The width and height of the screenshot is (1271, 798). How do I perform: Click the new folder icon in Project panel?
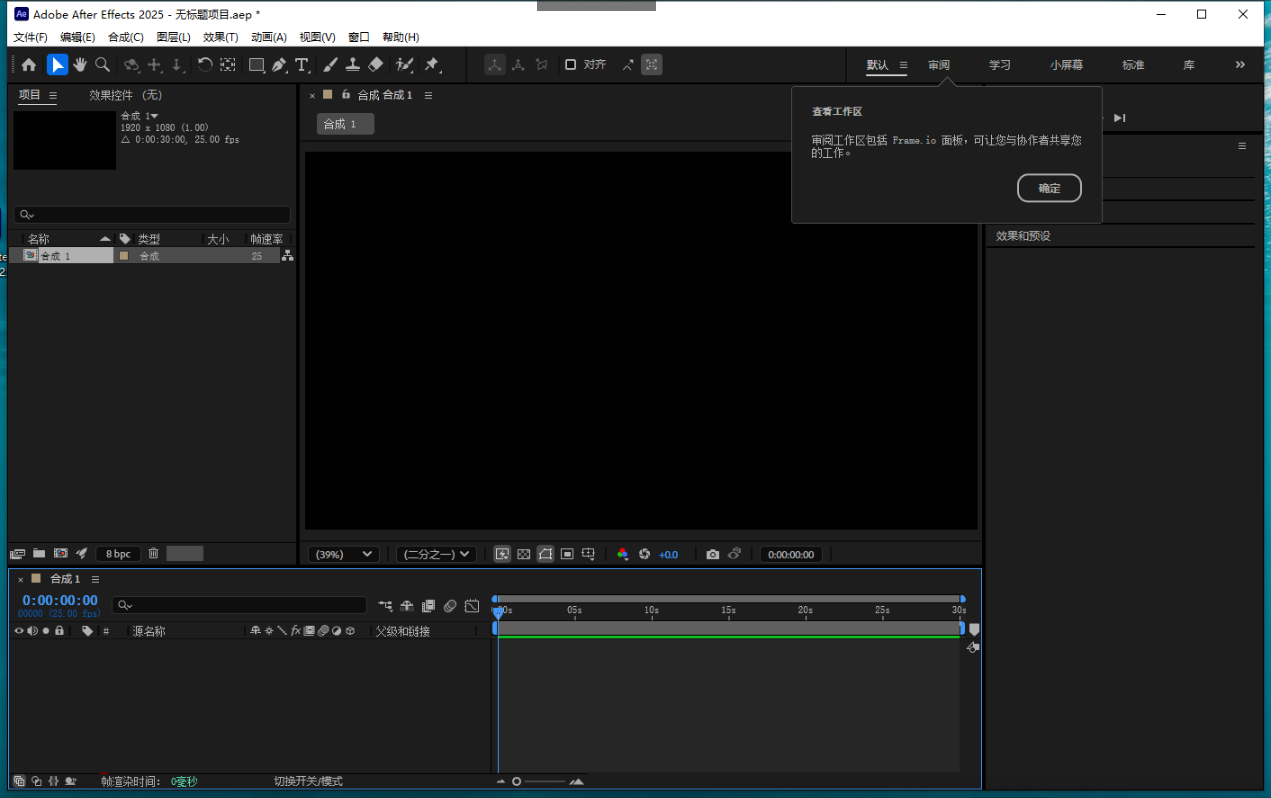[x=39, y=553]
